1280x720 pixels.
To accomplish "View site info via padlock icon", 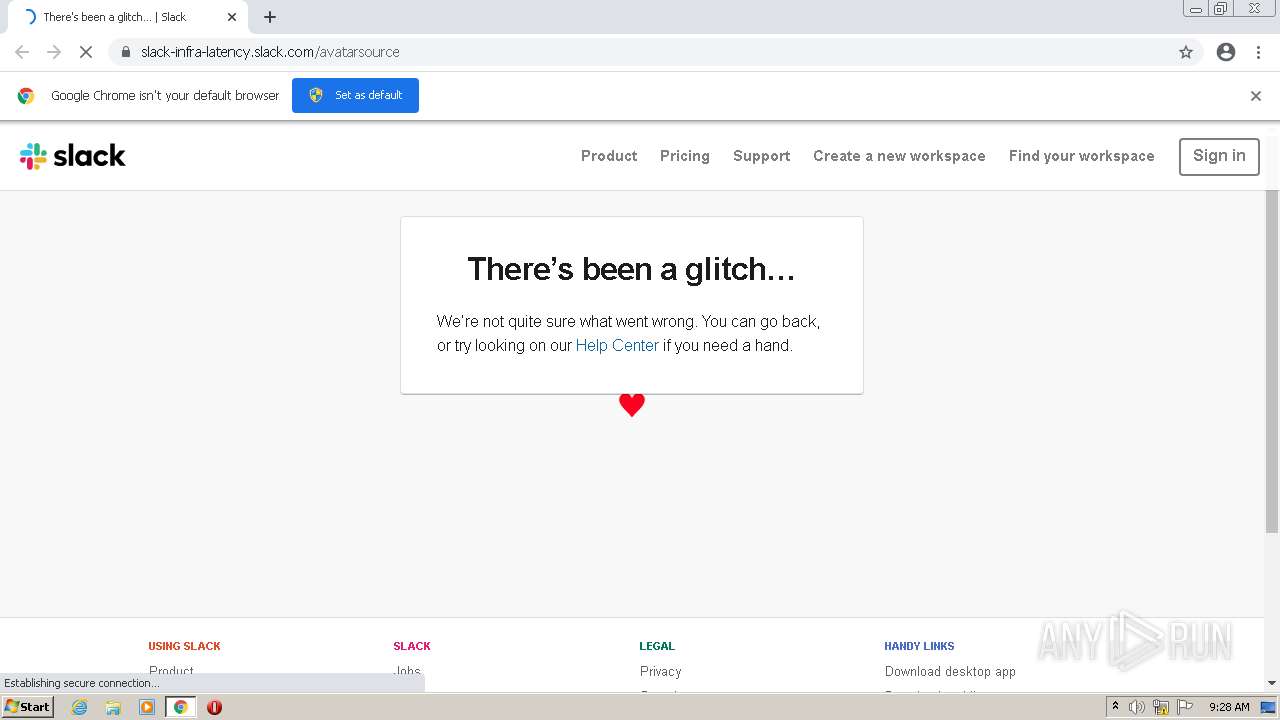I will [x=126, y=52].
